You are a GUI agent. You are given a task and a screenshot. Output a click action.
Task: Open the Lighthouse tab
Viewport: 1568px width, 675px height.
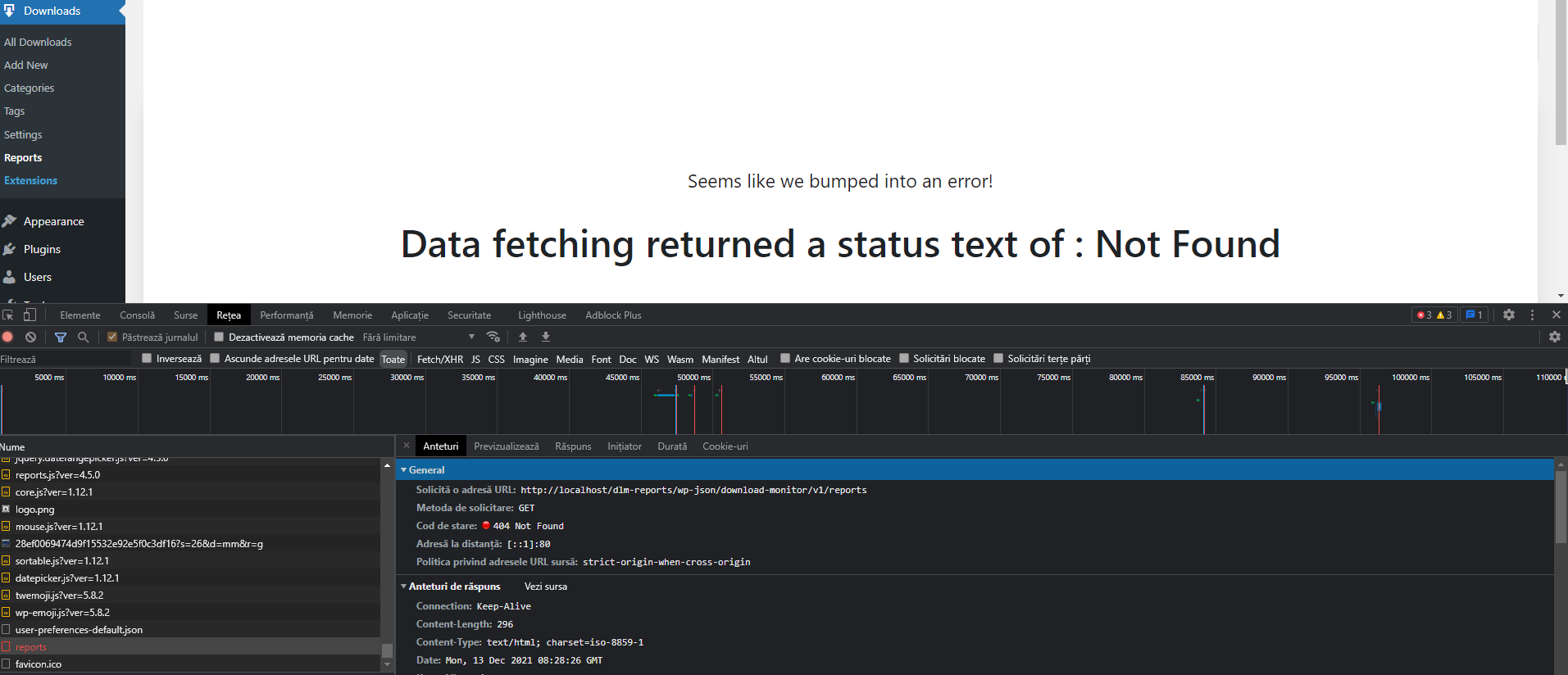542,315
